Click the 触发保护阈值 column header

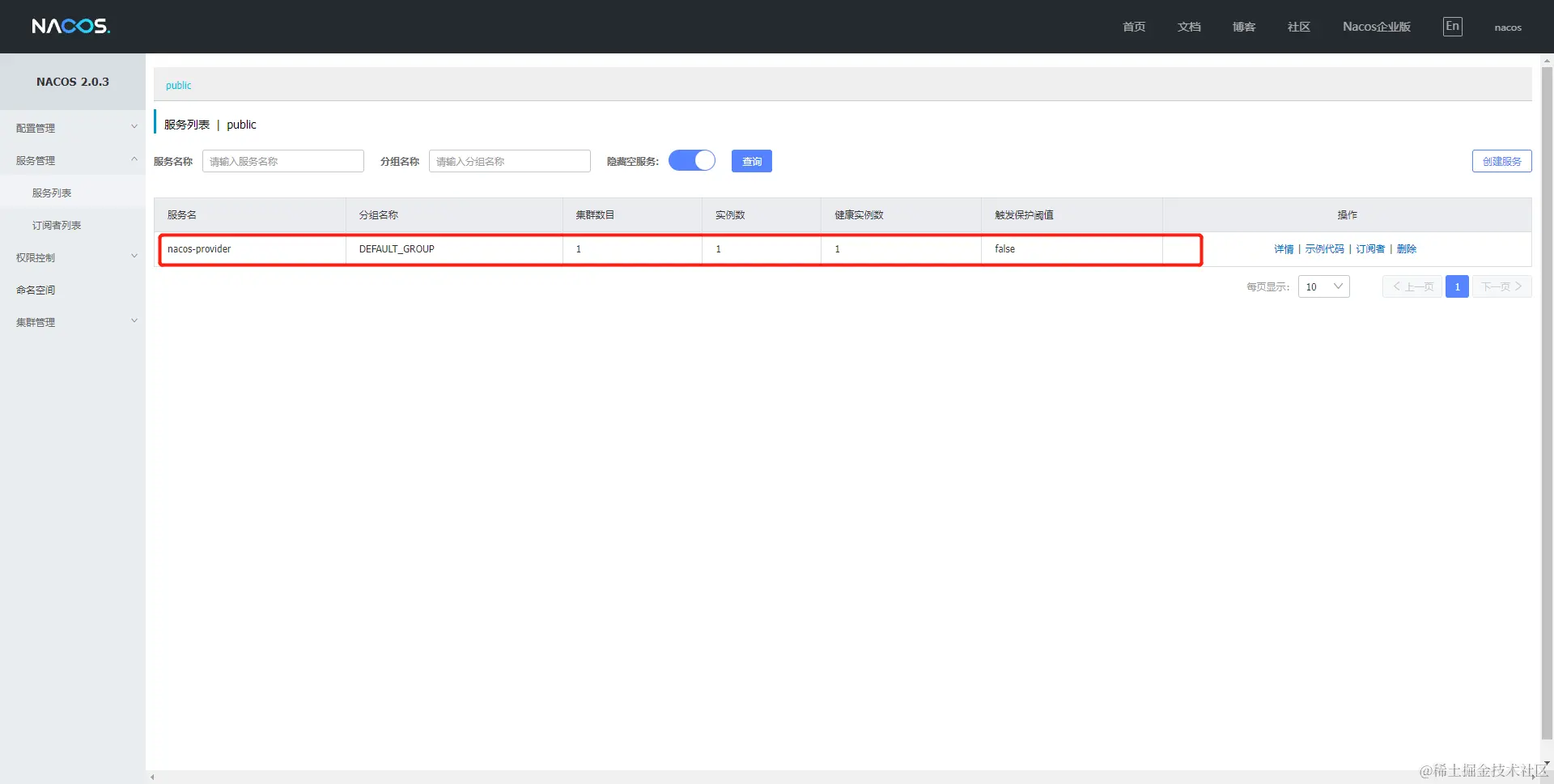pos(1072,215)
